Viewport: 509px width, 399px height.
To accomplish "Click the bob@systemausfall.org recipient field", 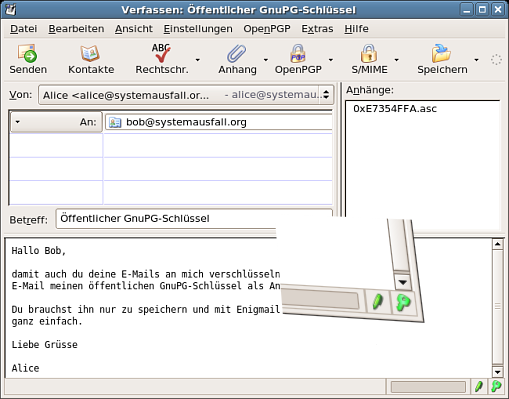I will tap(218, 122).
